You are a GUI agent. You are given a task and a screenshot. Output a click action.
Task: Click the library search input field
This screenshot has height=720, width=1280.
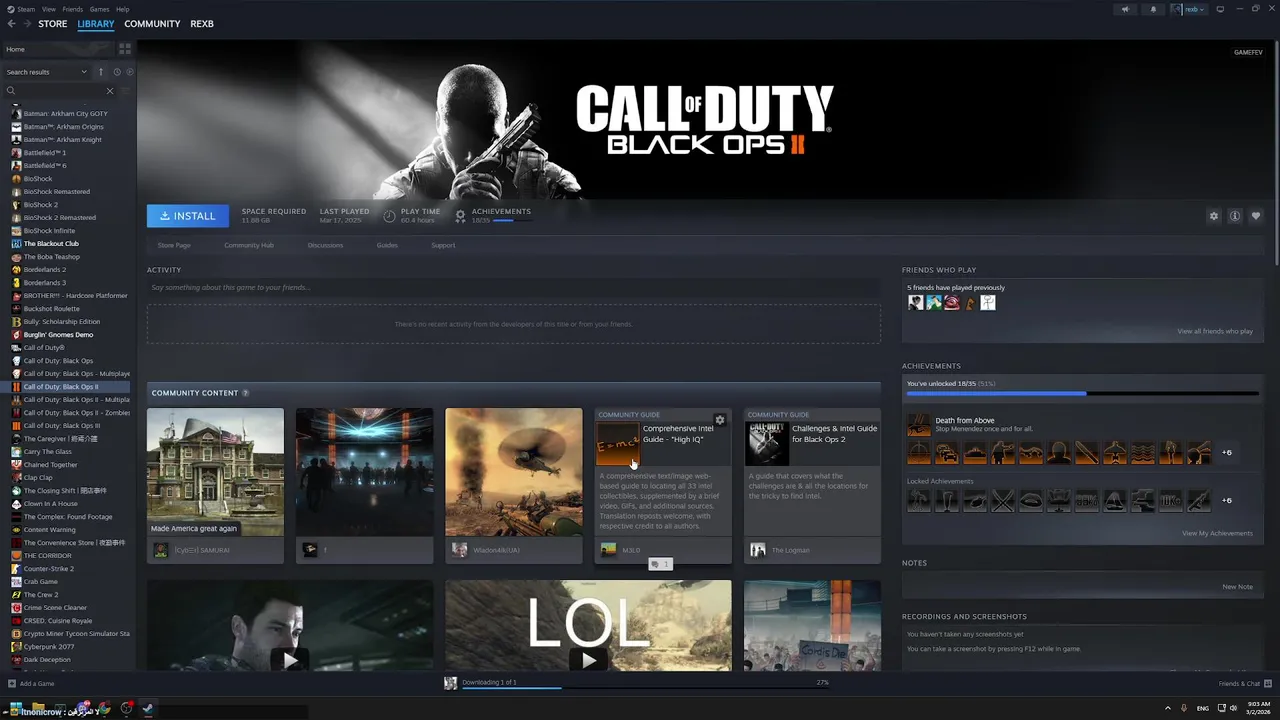(60, 91)
